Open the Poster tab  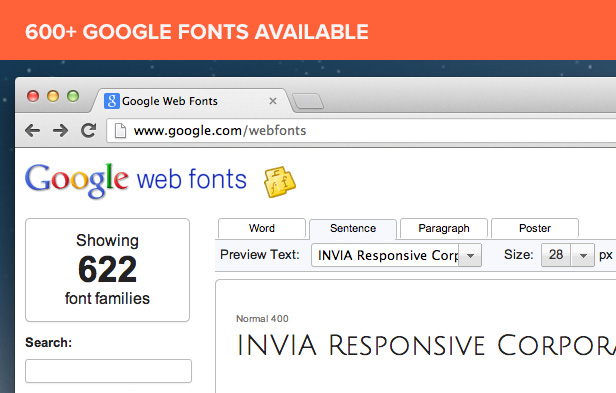(x=535, y=228)
